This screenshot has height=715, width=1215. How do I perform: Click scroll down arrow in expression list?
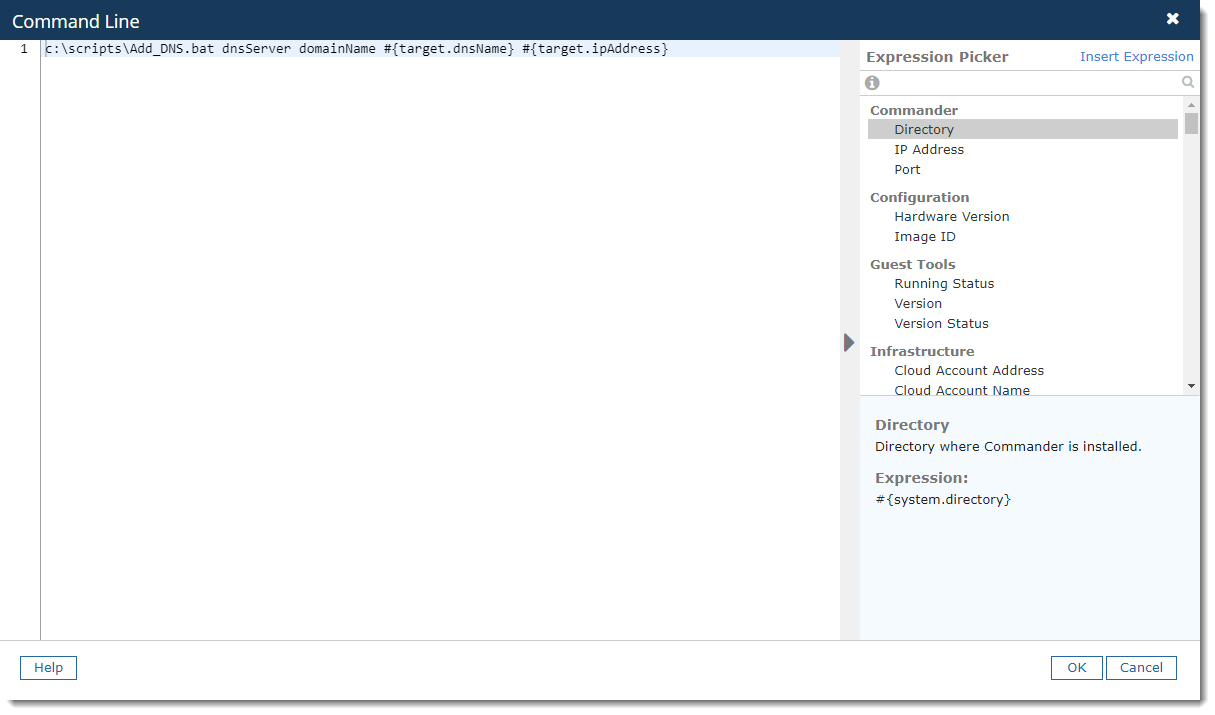(x=1191, y=385)
